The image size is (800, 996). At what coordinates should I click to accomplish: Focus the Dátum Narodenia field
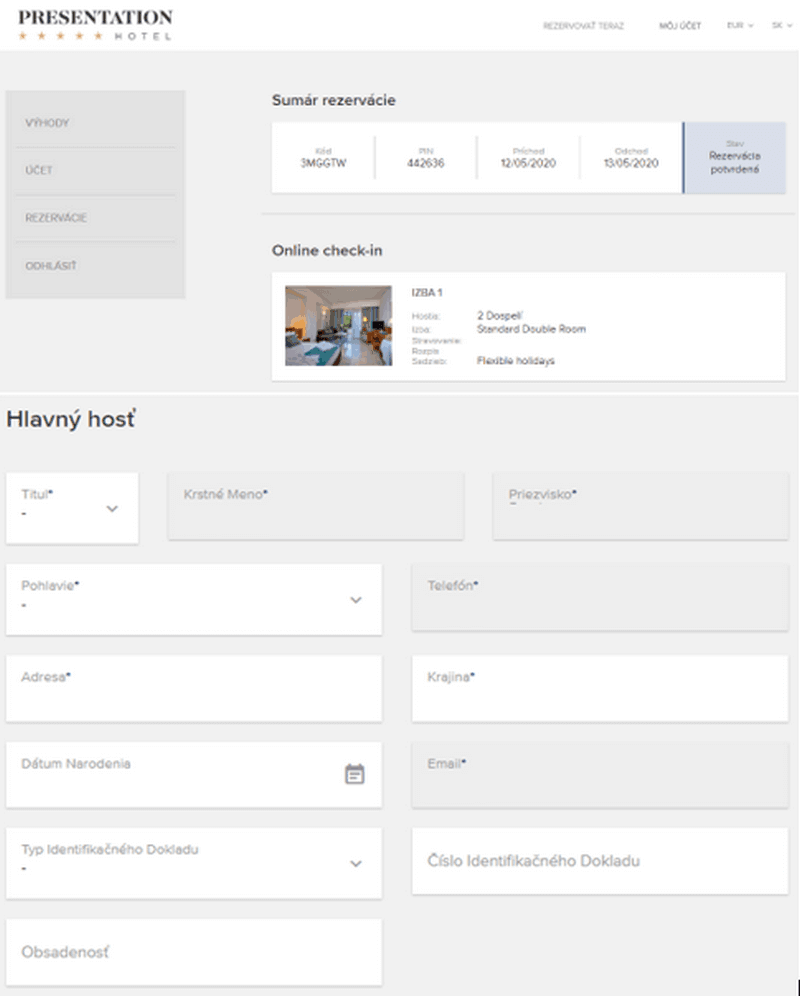click(x=194, y=775)
